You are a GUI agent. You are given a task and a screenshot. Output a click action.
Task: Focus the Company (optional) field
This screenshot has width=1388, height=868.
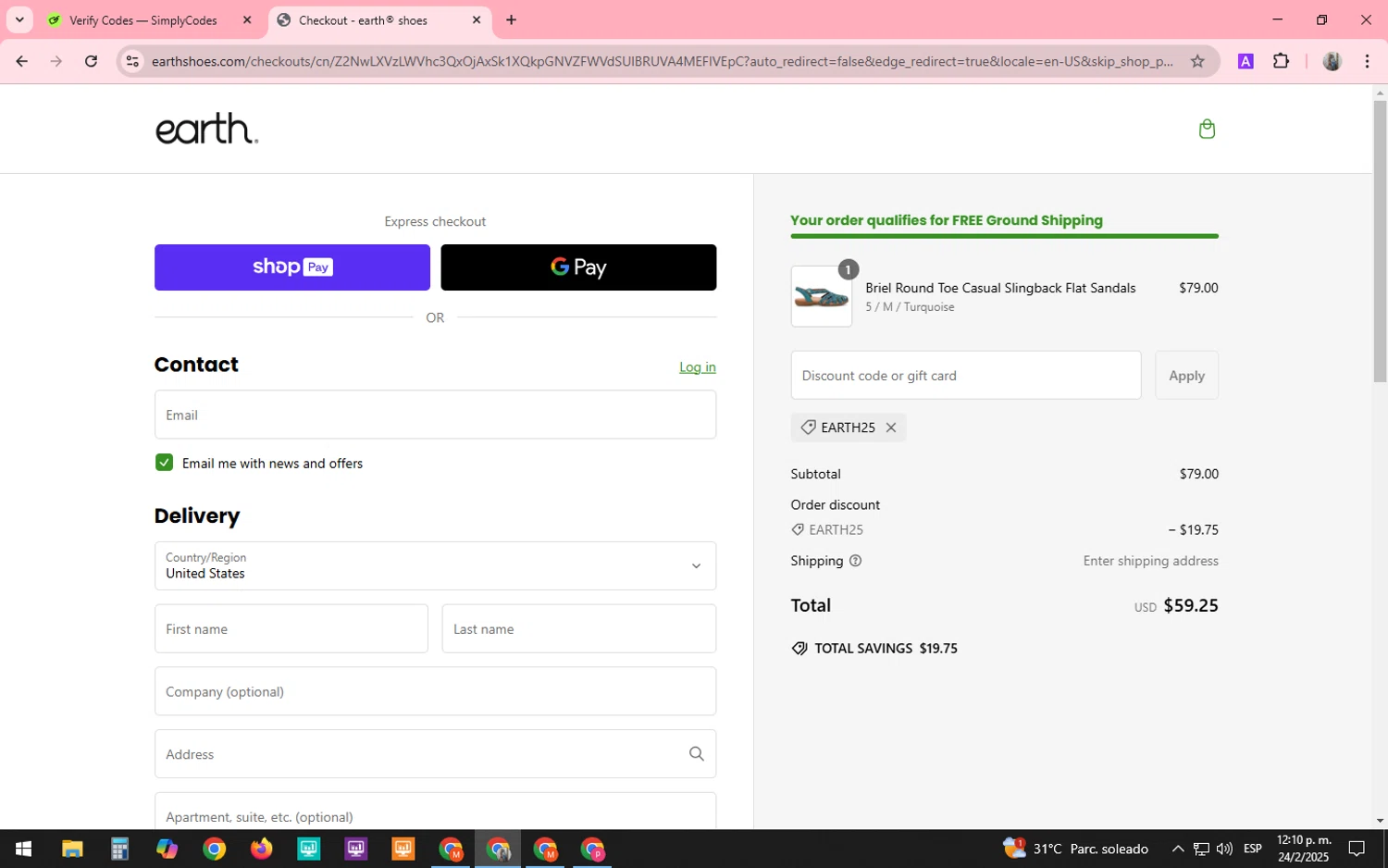click(x=435, y=691)
